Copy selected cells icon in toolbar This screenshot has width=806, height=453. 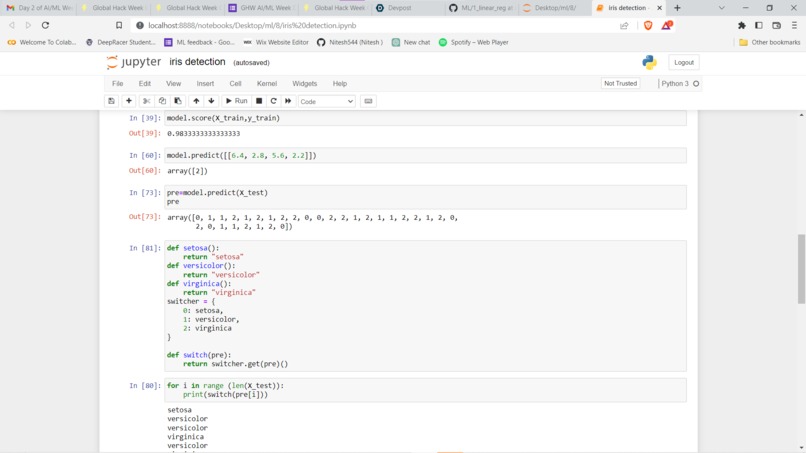point(162,101)
